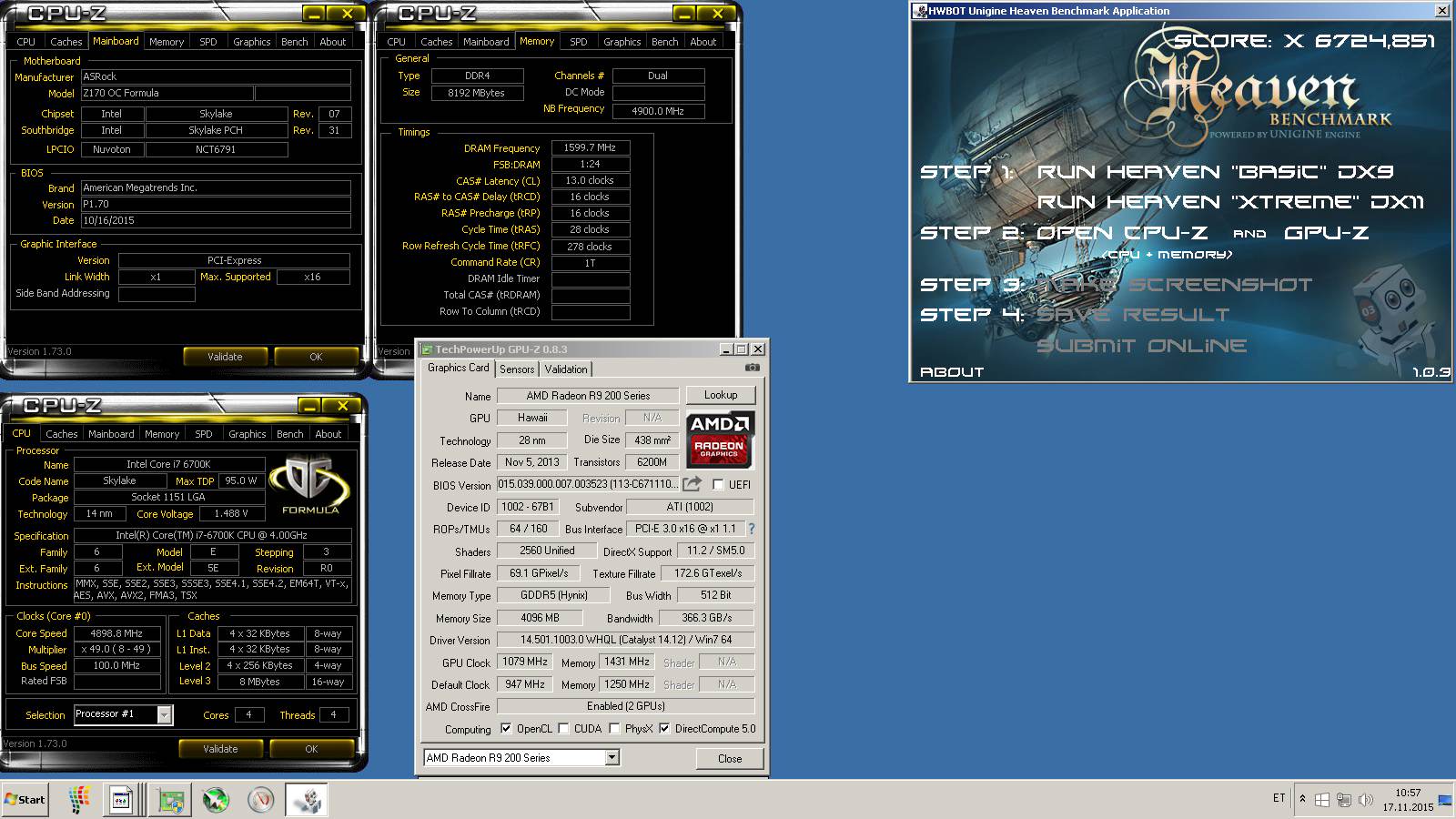Screen dimensions: 1456x819
Task: Click the Driver Version field in GPU-Z
Action: click(x=626, y=640)
